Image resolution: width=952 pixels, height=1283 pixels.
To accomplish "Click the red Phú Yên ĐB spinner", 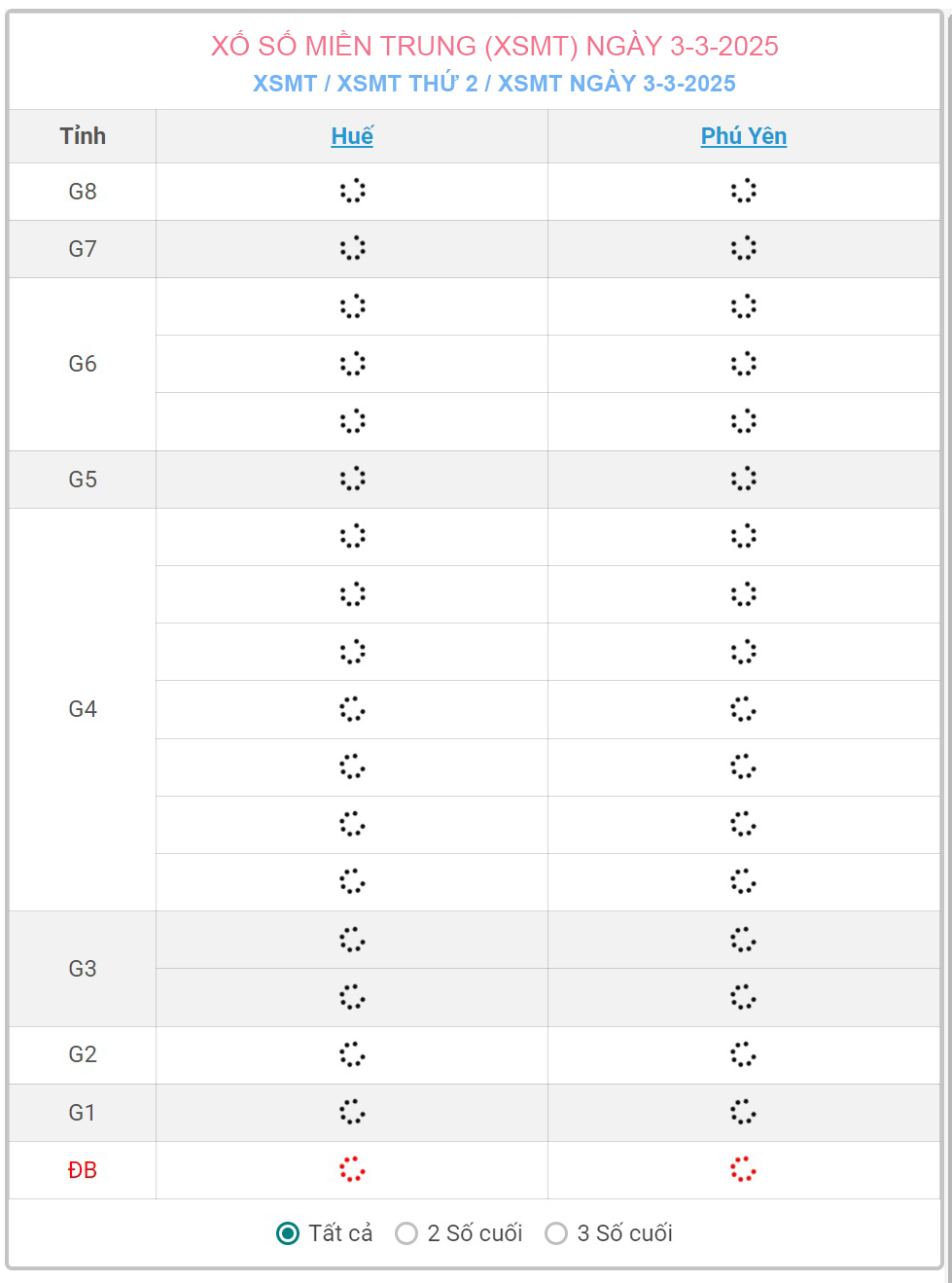I will tap(743, 1169).
